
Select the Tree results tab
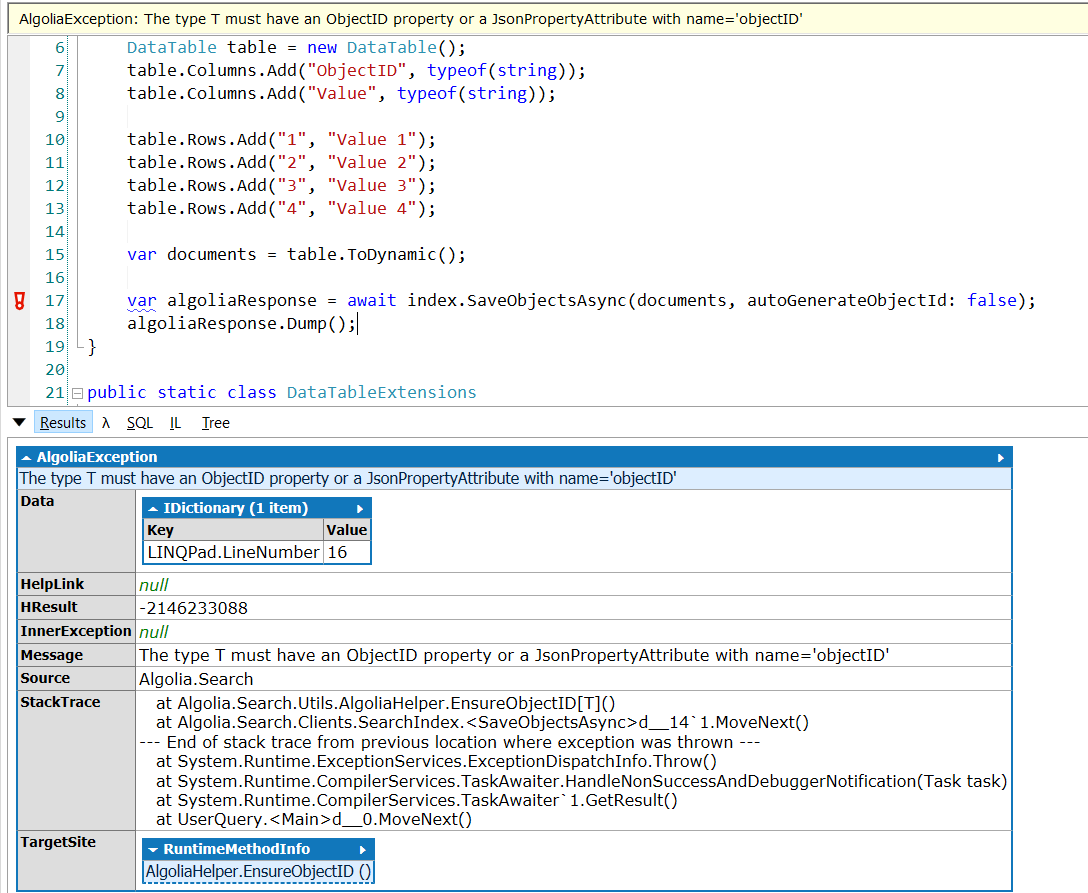215,422
